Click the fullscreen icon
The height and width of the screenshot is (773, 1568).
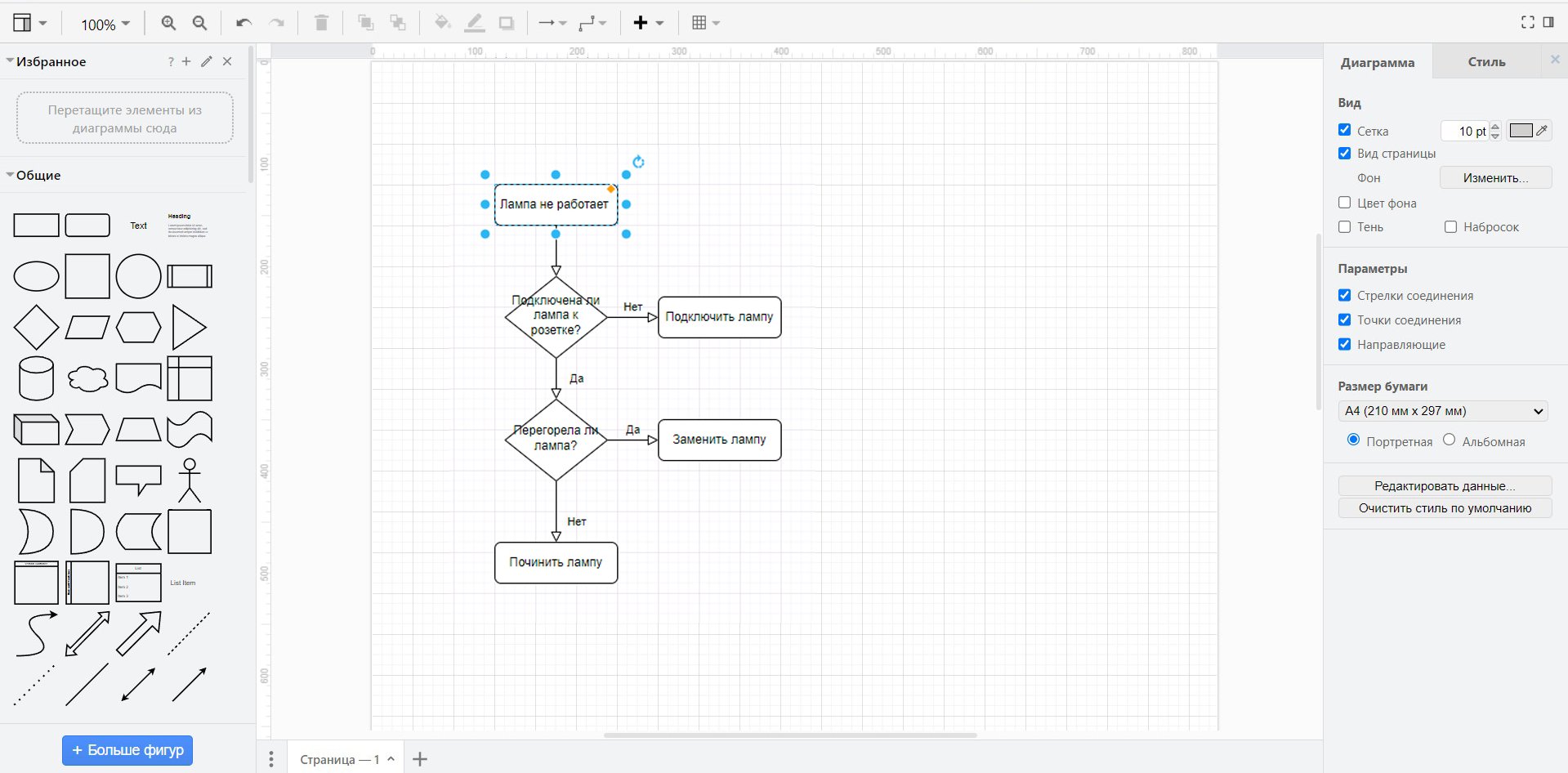pos(1527,22)
